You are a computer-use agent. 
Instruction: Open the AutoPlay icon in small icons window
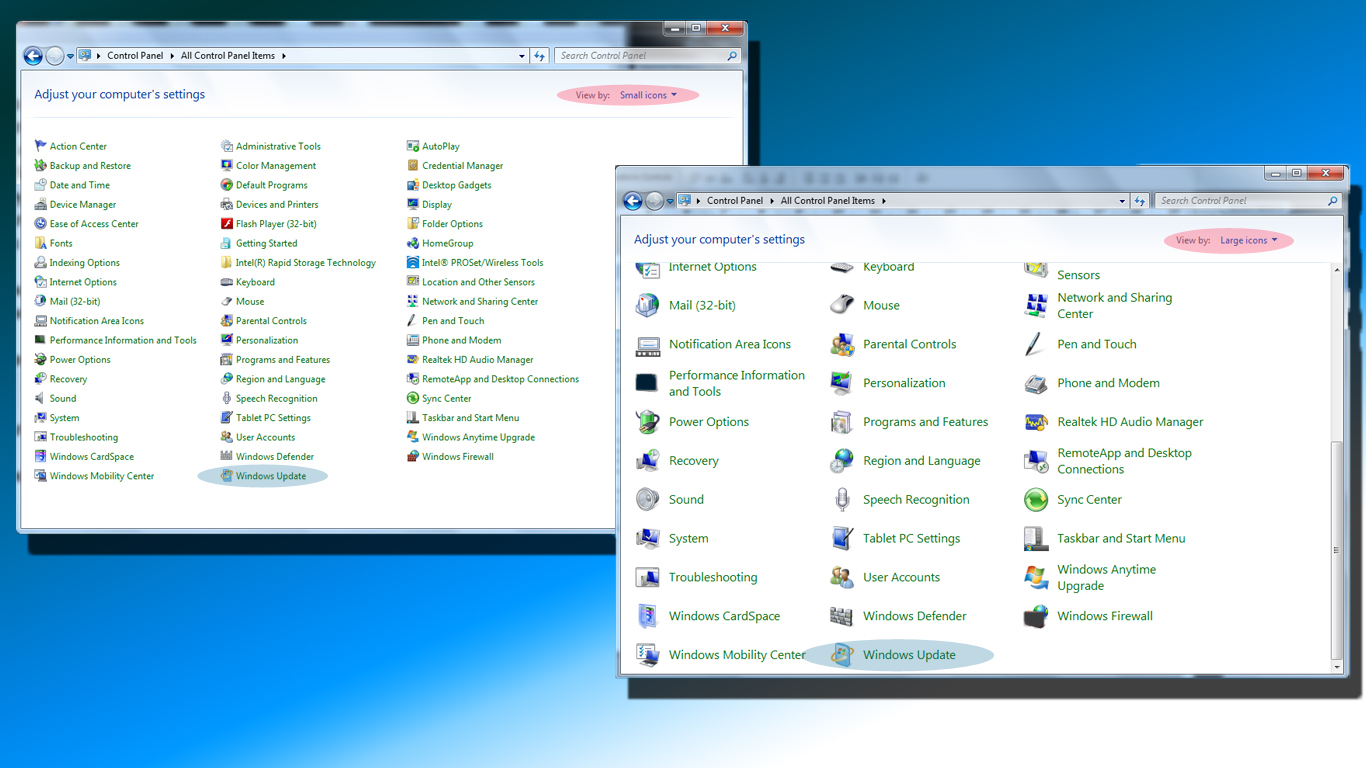(x=413, y=146)
